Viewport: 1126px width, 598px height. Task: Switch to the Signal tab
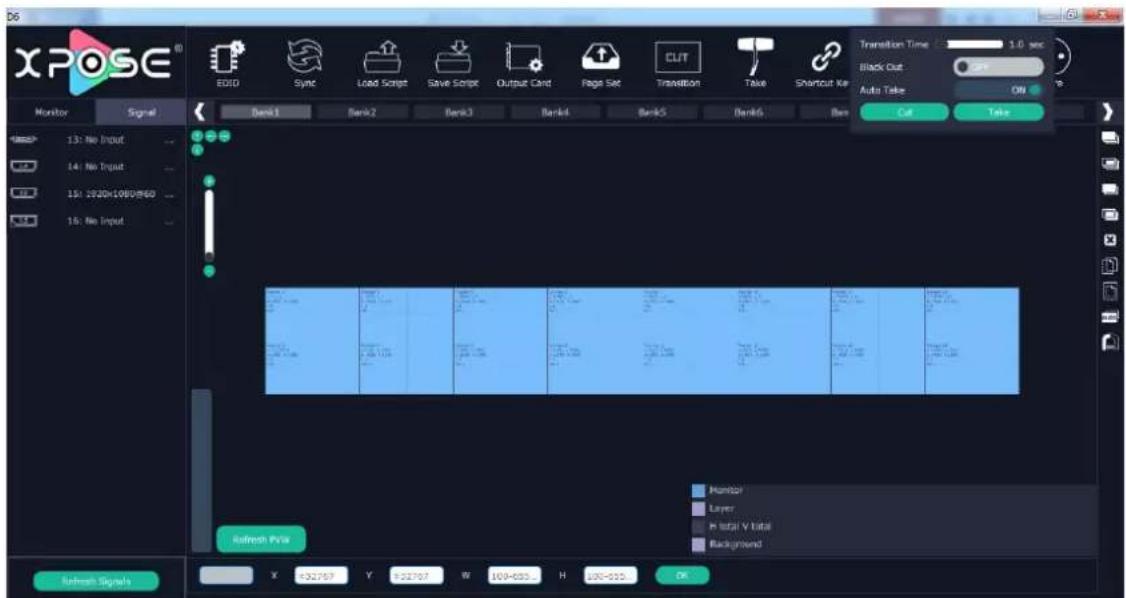[139, 112]
